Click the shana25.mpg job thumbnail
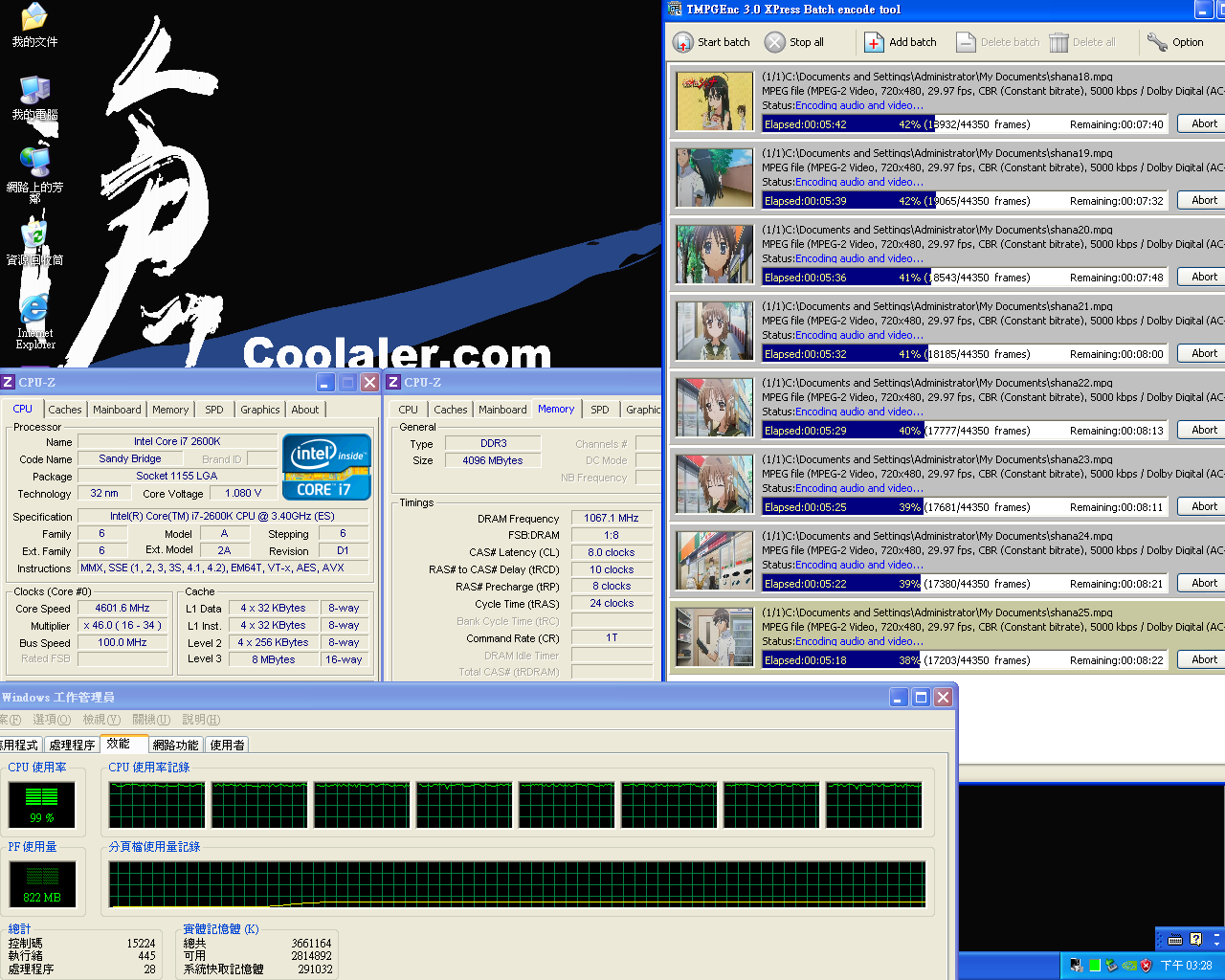 pos(714,636)
